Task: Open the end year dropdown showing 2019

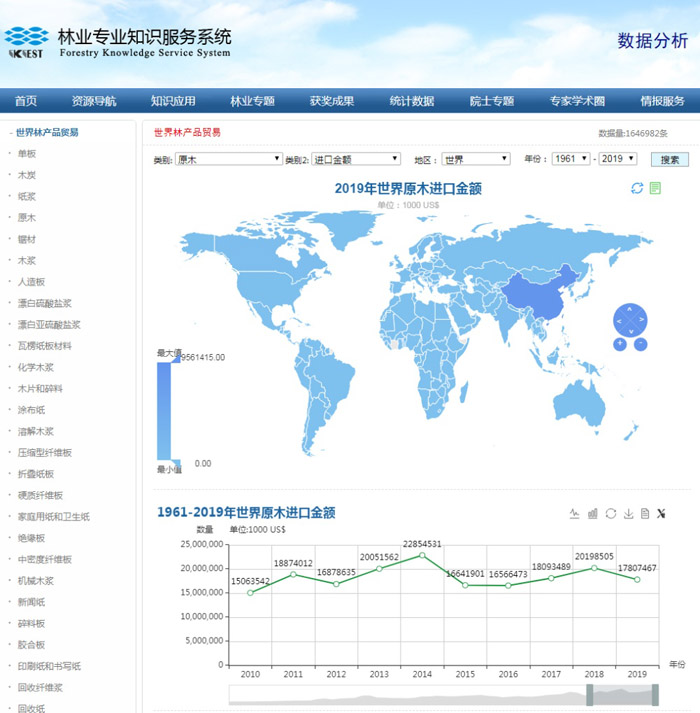Action: click(x=618, y=158)
